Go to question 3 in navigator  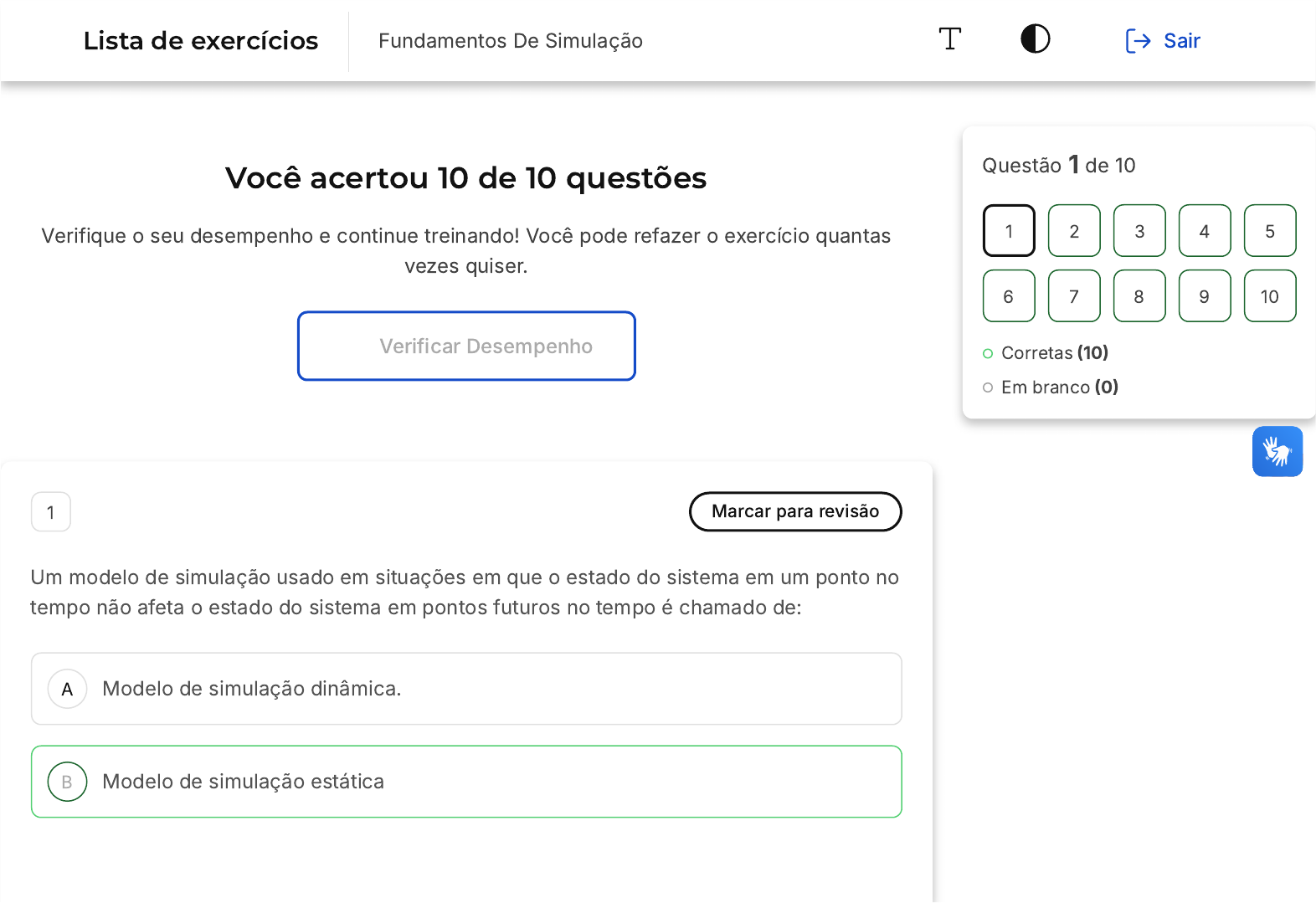click(1139, 231)
